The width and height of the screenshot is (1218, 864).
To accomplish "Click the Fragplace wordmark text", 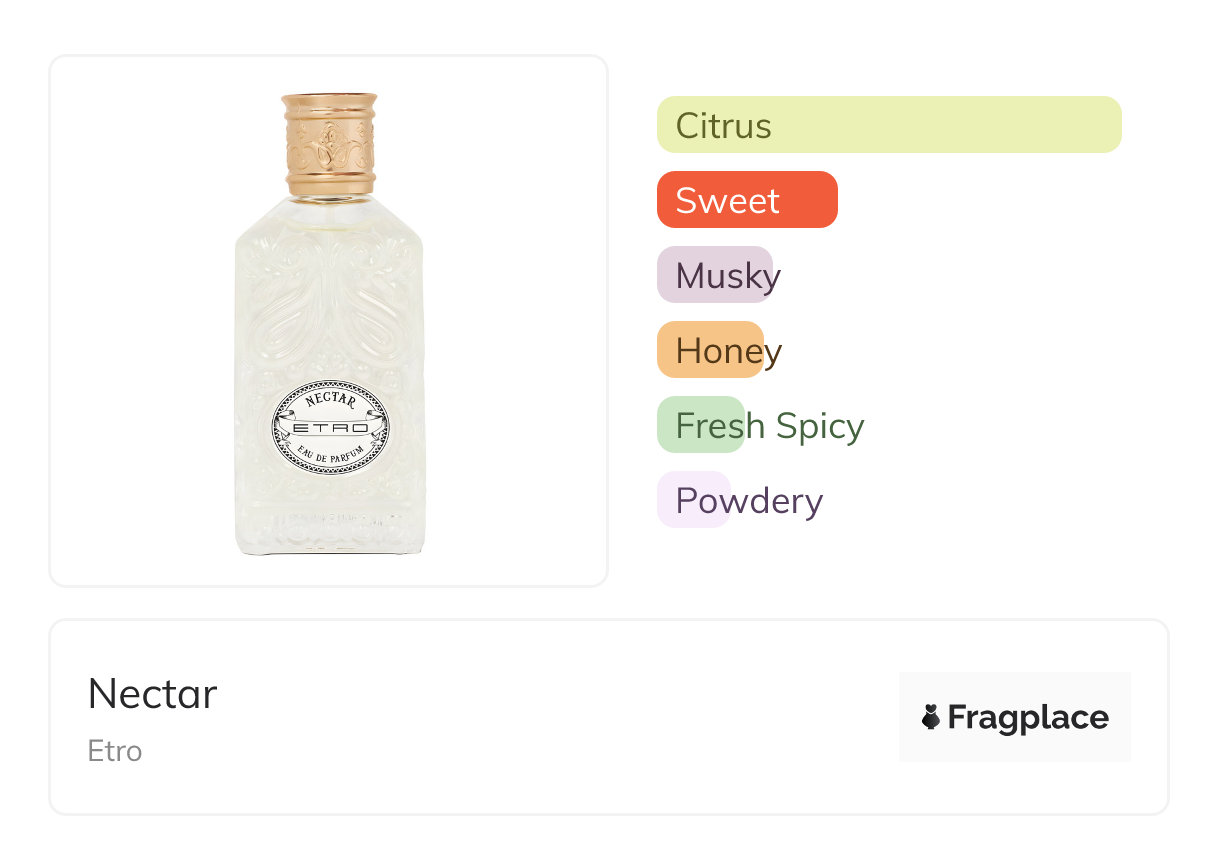I will point(1028,717).
